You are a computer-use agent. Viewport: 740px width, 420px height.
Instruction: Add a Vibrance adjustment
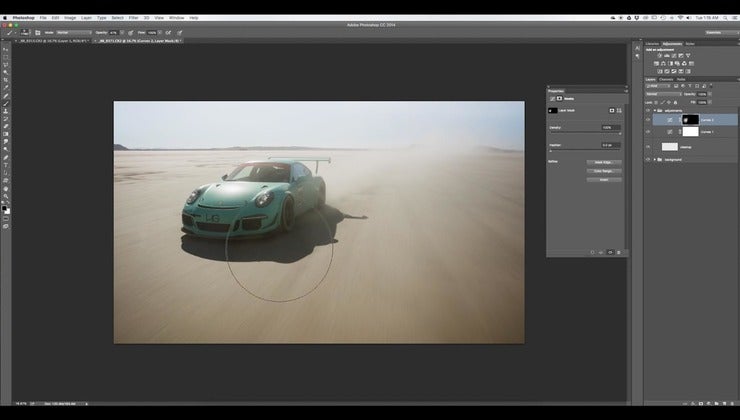click(688, 55)
